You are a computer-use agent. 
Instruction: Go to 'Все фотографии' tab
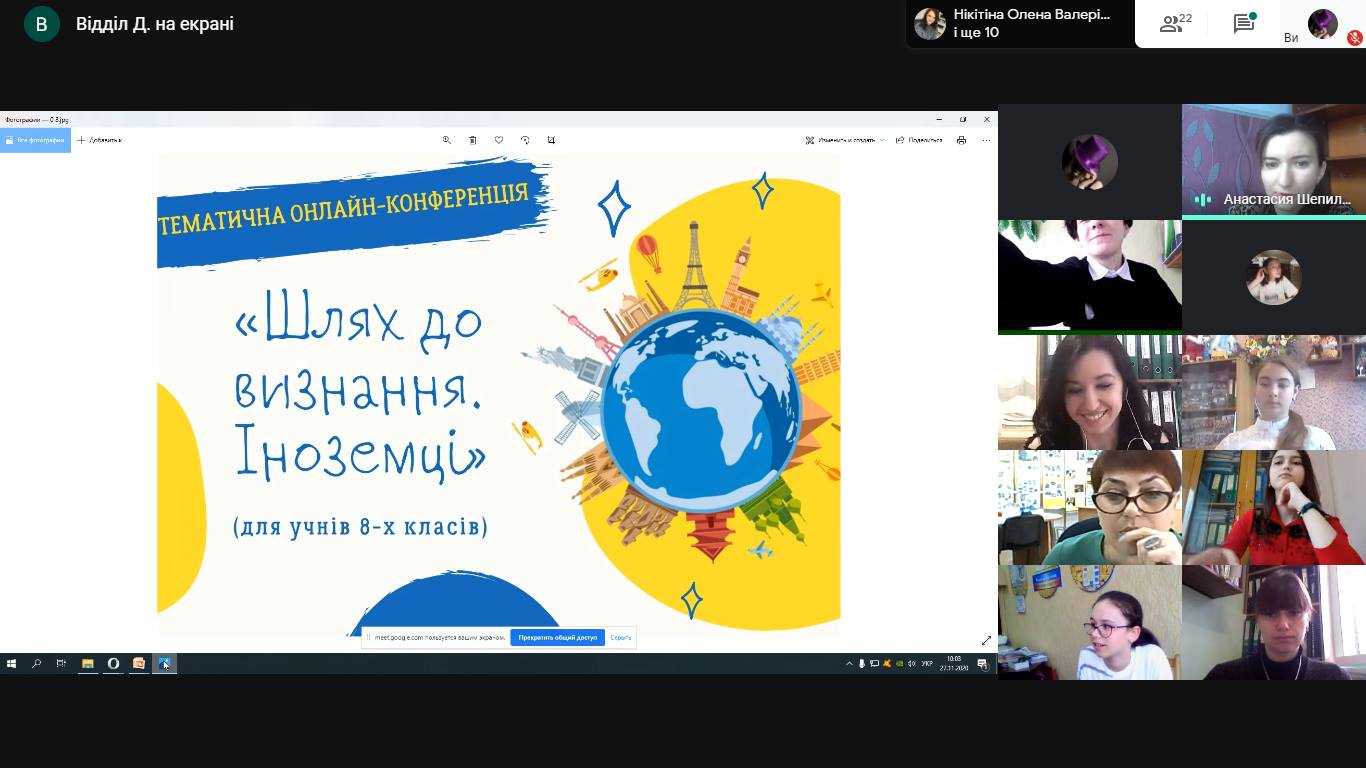tap(35, 140)
